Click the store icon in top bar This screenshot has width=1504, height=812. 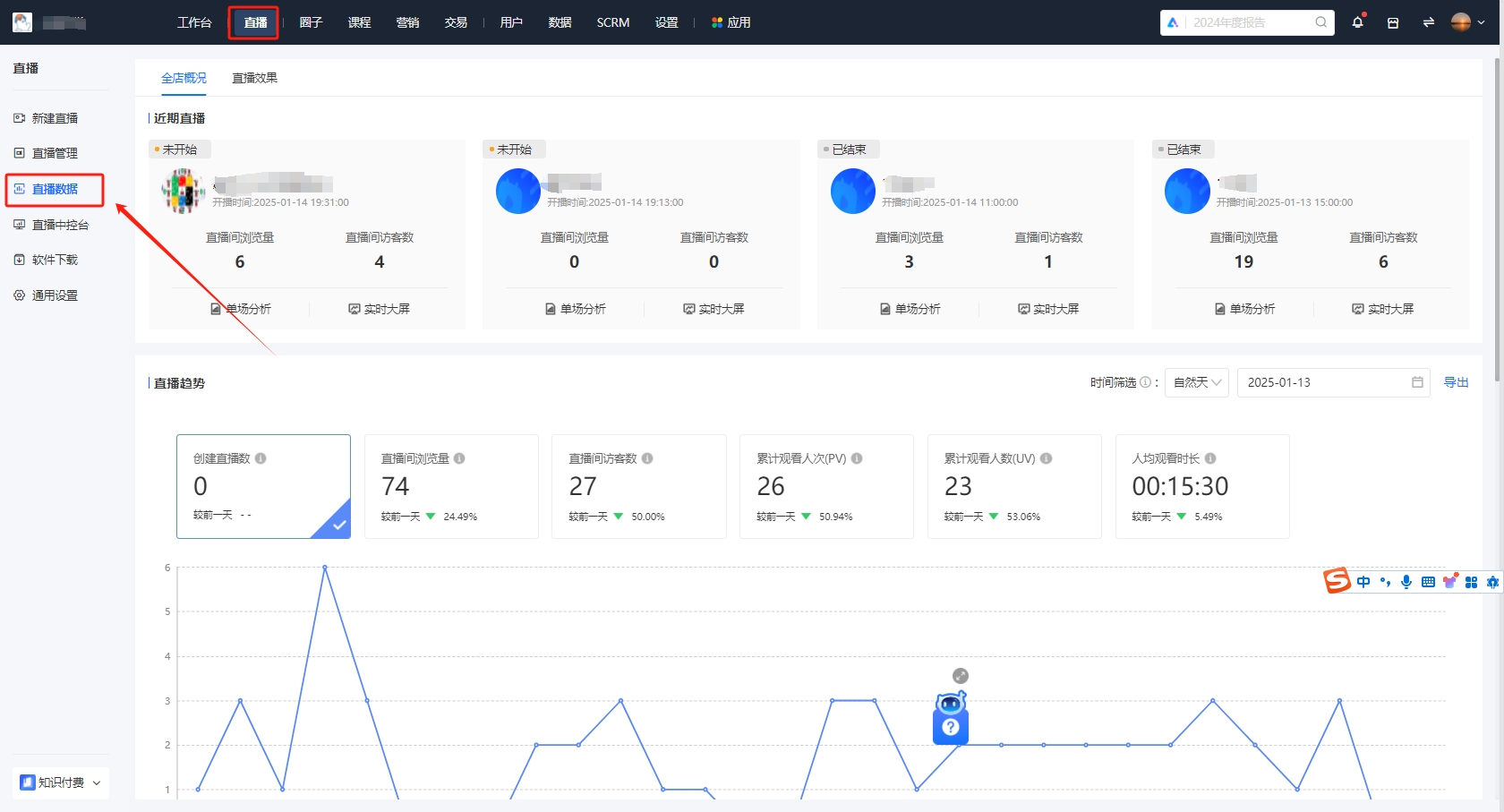[x=1393, y=22]
